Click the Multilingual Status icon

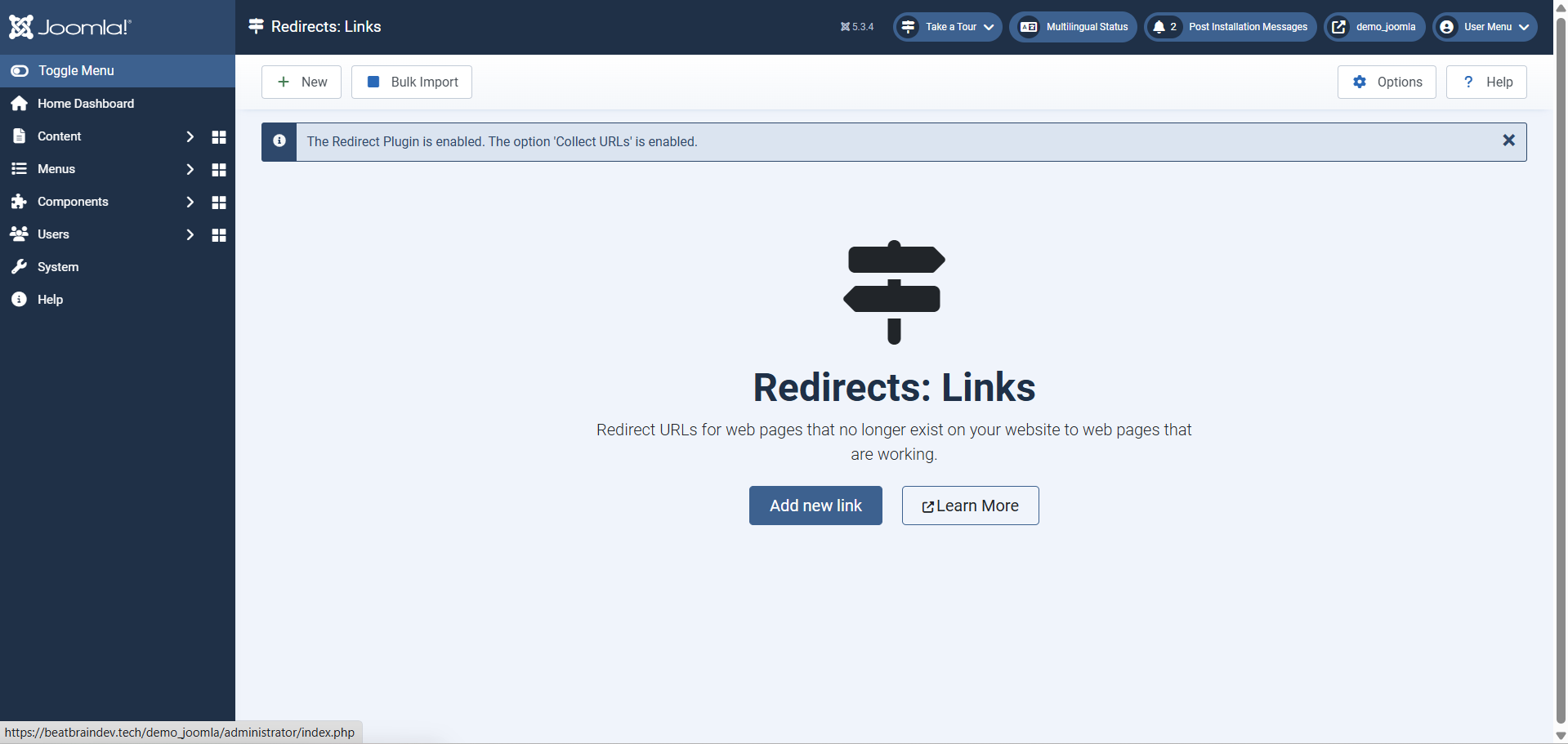[x=1029, y=27]
